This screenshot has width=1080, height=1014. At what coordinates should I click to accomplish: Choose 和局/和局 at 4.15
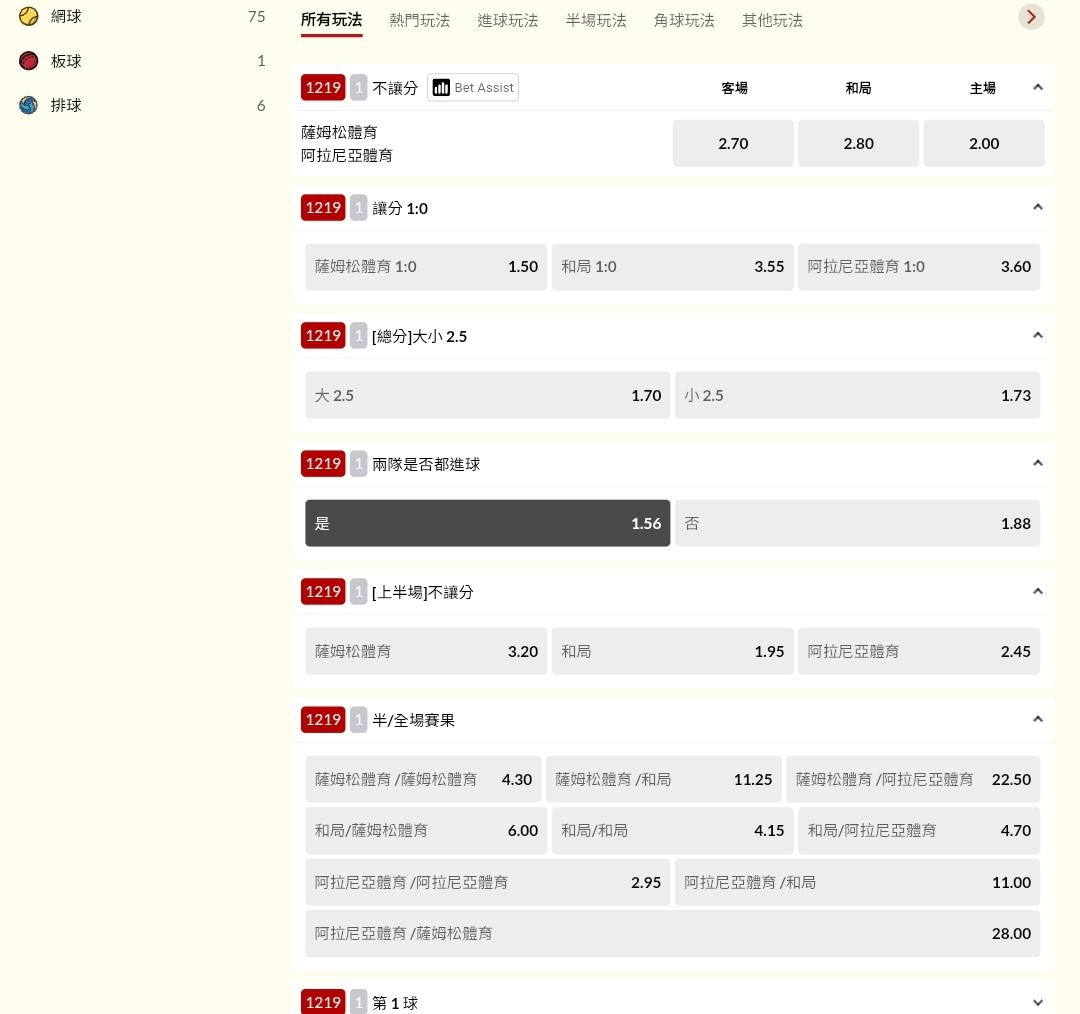[x=672, y=831]
